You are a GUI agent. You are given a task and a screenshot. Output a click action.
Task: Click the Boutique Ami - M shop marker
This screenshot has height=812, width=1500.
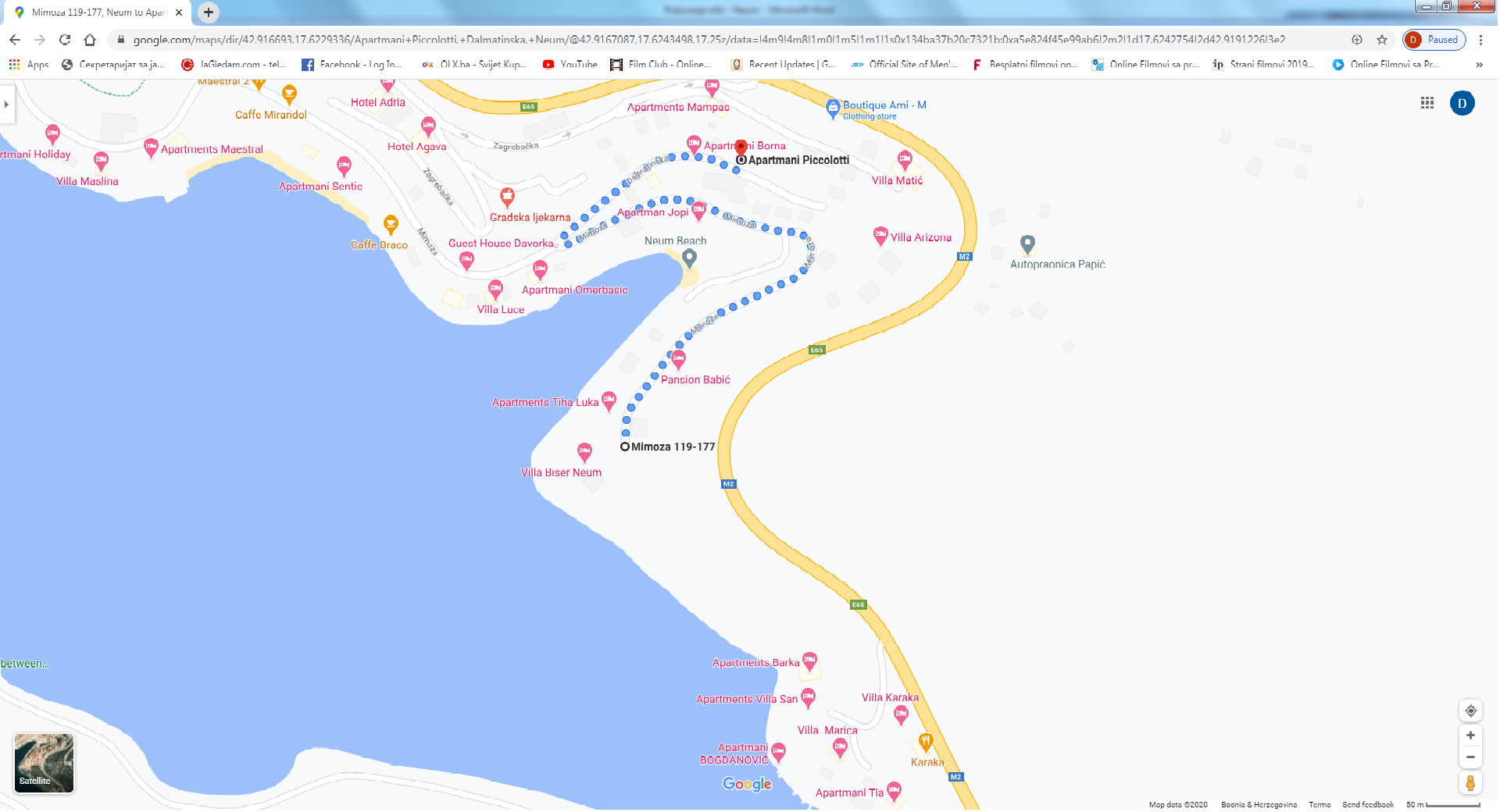pyautogui.click(x=833, y=109)
